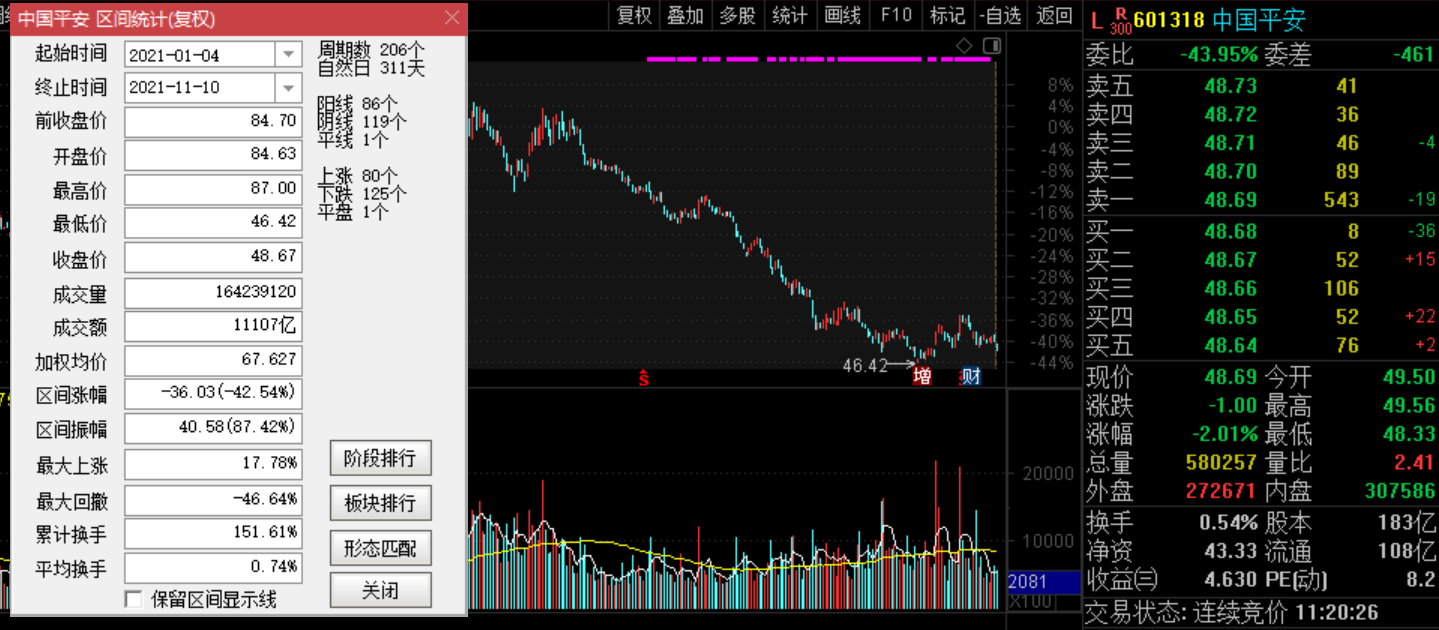Select 复权 in the top toolbar
The image size is (1439, 630).
click(634, 15)
